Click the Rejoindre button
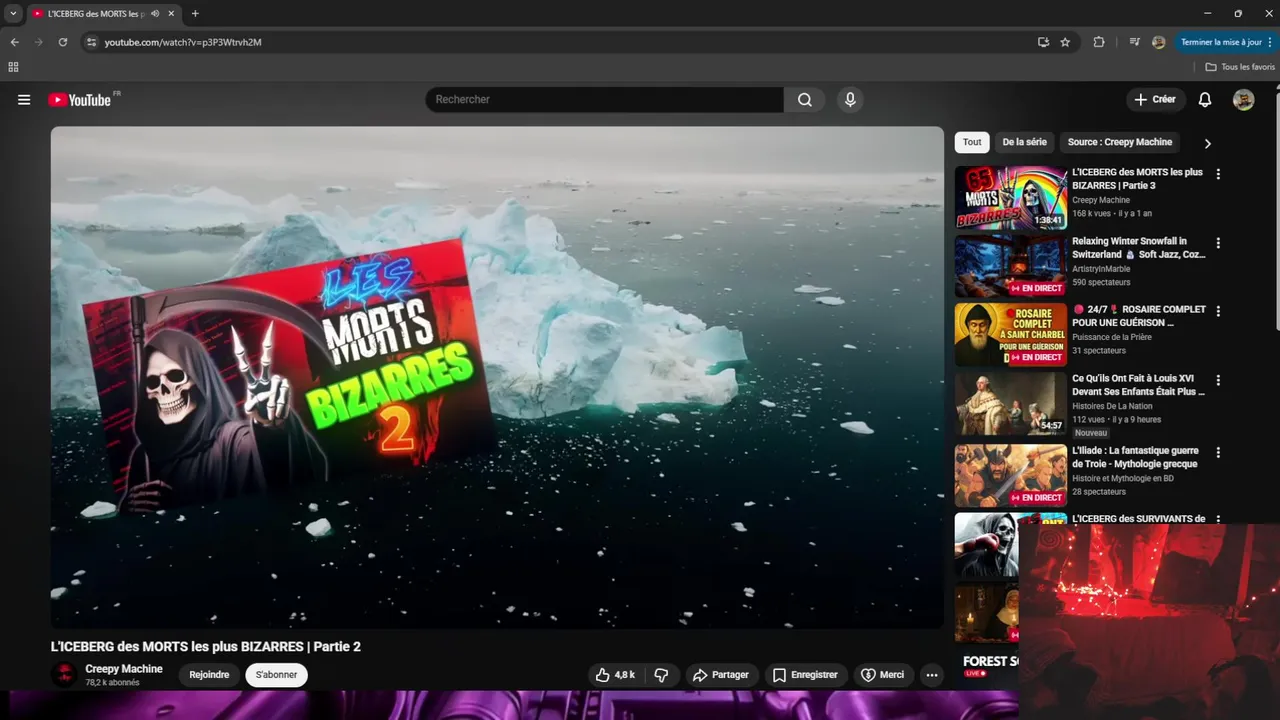The width and height of the screenshot is (1280, 720). [209, 675]
